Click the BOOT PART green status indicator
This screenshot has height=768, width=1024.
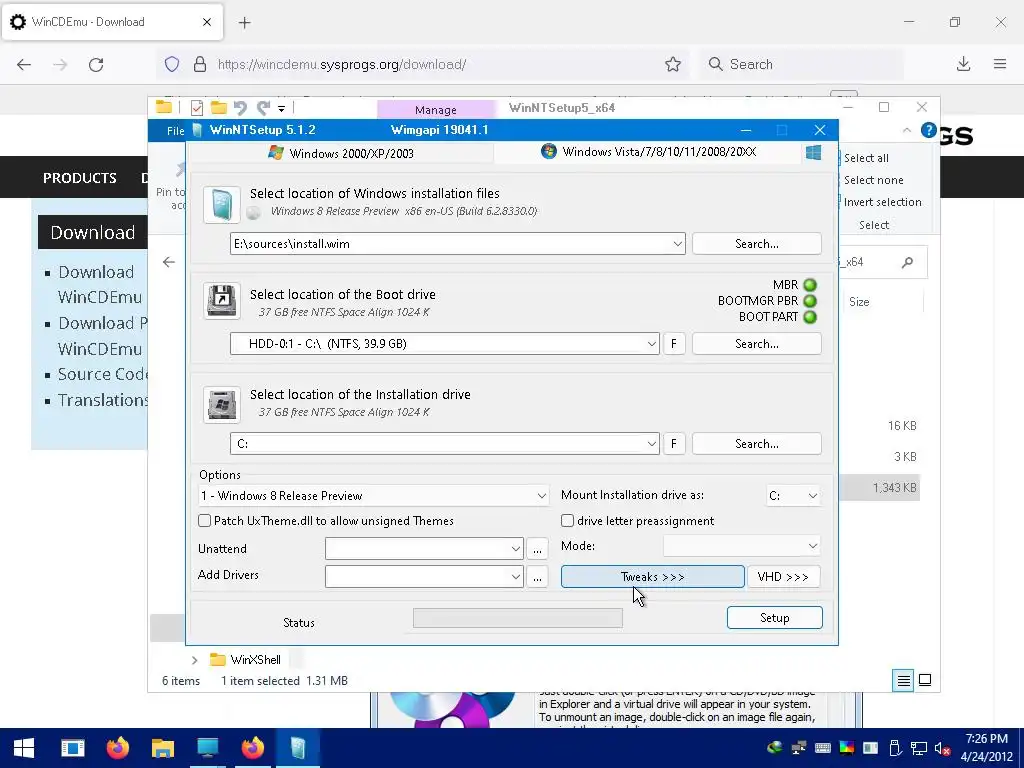(x=810, y=317)
